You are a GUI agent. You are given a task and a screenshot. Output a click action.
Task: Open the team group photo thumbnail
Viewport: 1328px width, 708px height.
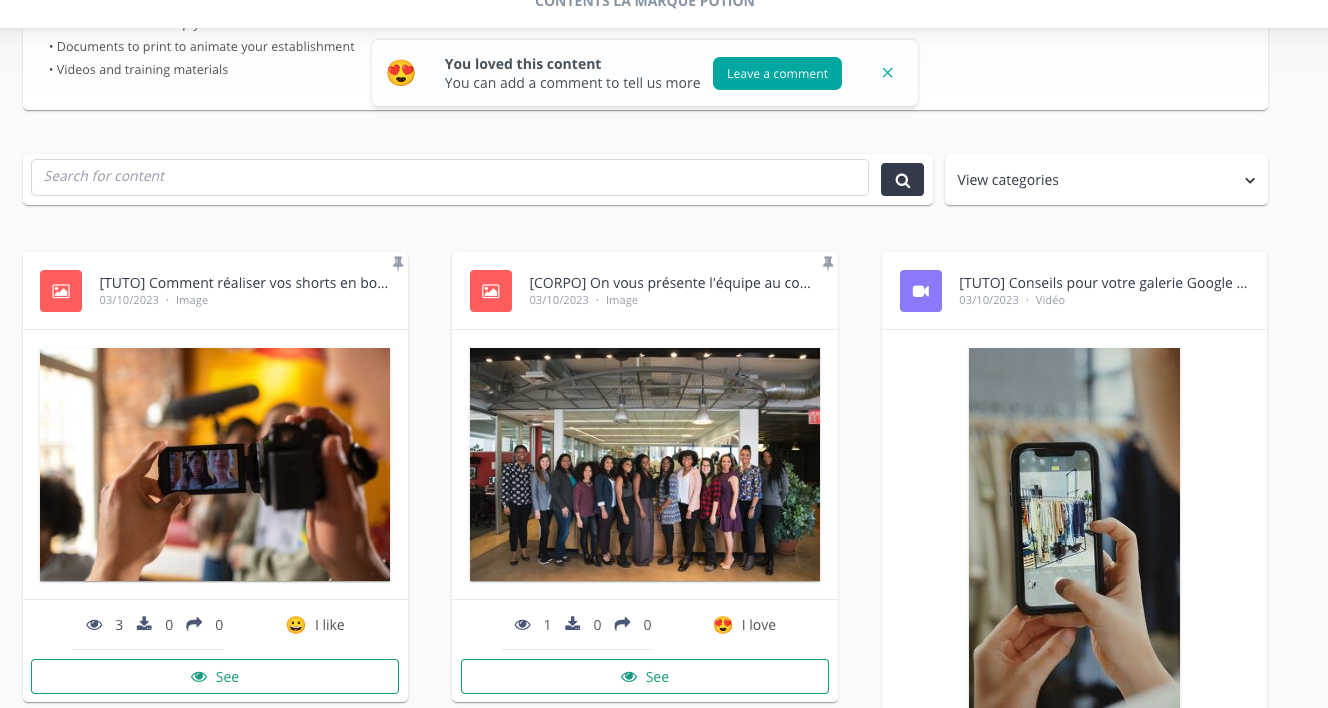pos(645,465)
